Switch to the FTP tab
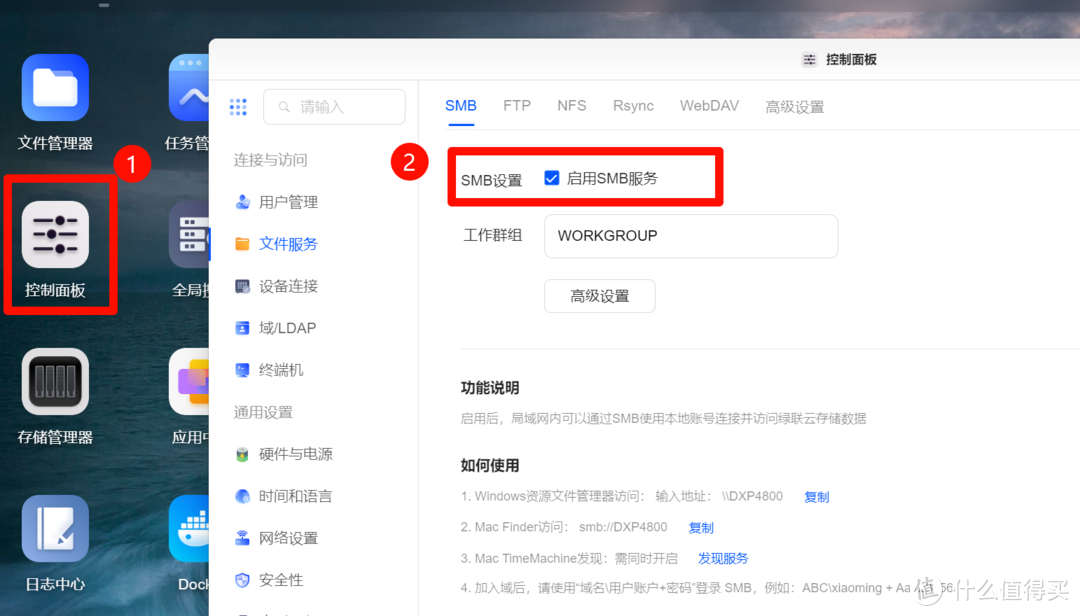 [x=517, y=105]
